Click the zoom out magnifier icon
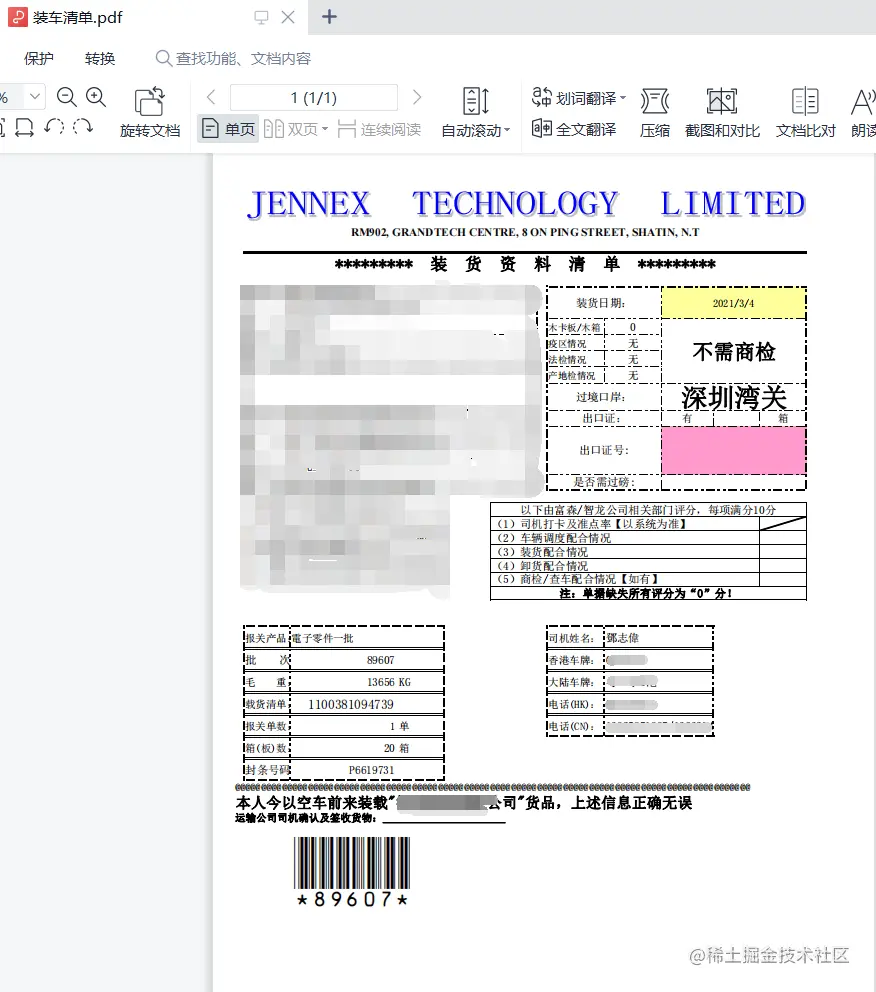 click(x=66, y=97)
